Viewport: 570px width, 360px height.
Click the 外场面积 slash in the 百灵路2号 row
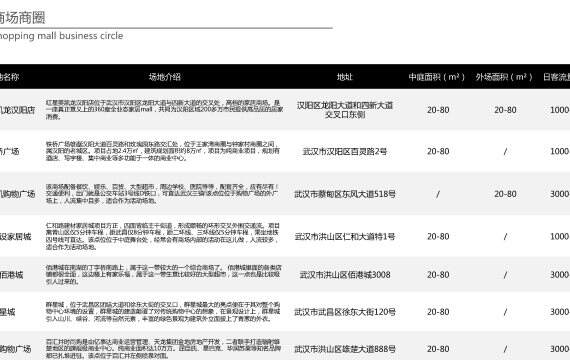505,151
